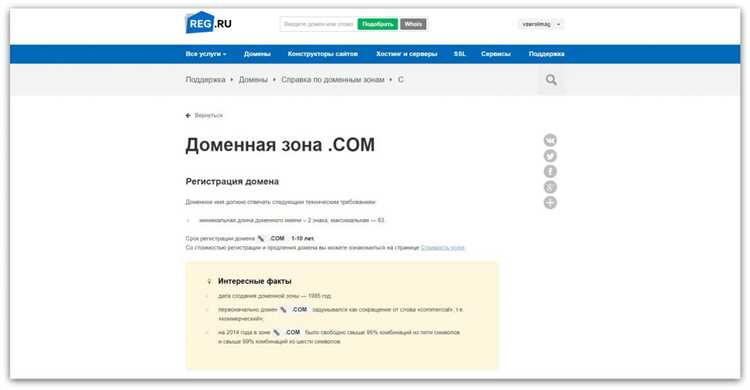Click Поддержка breadcrumb link
The width and height of the screenshot is (750, 390).
pyautogui.click(x=205, y=79)
